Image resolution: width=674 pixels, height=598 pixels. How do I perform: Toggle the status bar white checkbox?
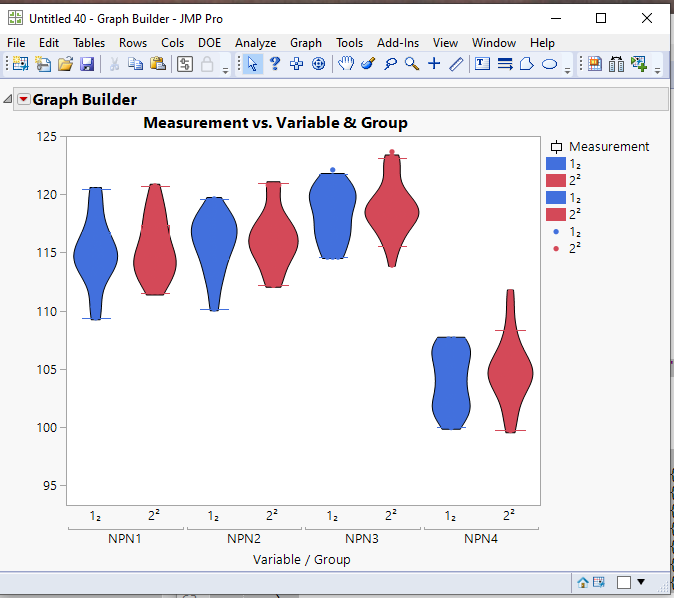pyautogui.click(x=624, y=582)
